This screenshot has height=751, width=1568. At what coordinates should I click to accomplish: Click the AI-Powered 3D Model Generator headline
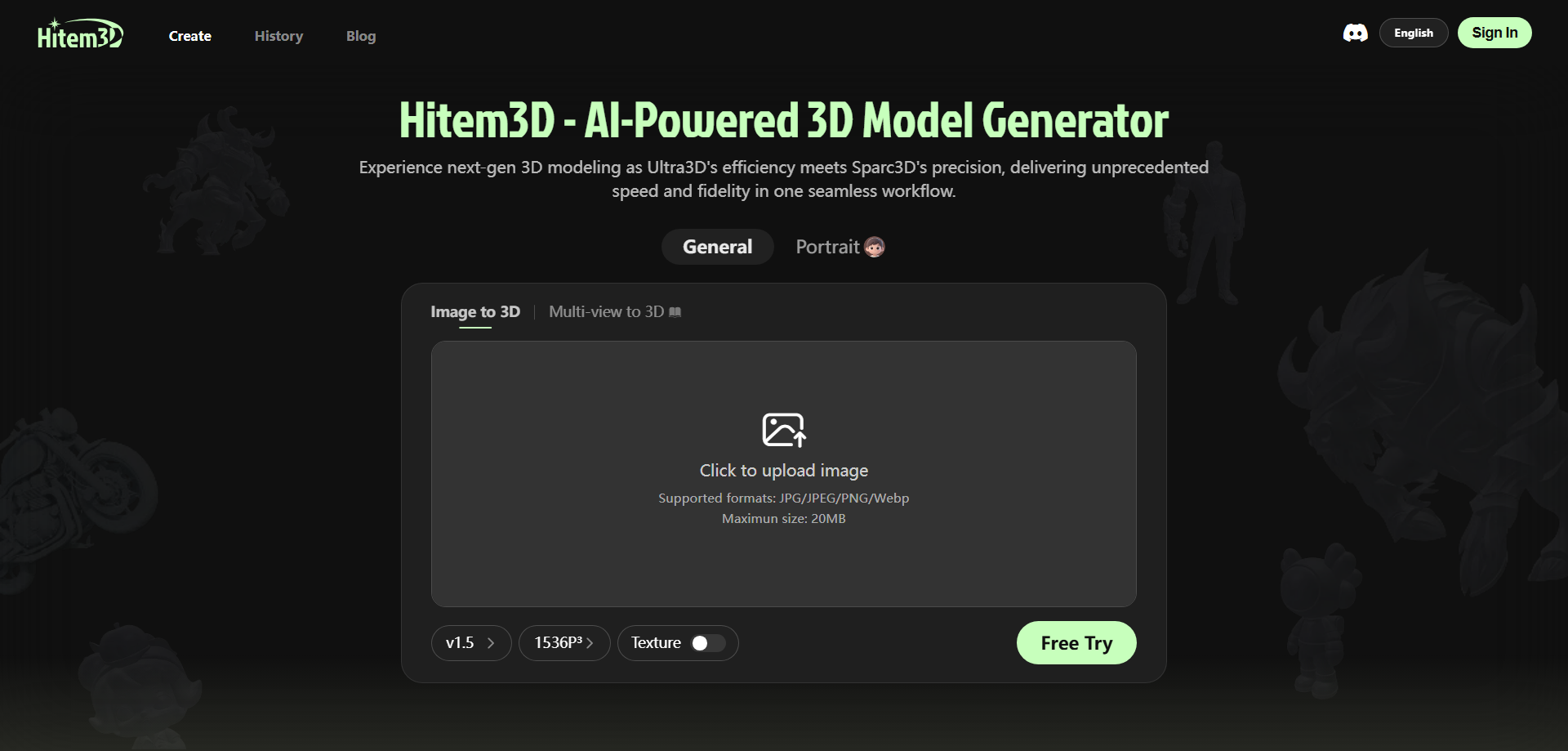783,121
